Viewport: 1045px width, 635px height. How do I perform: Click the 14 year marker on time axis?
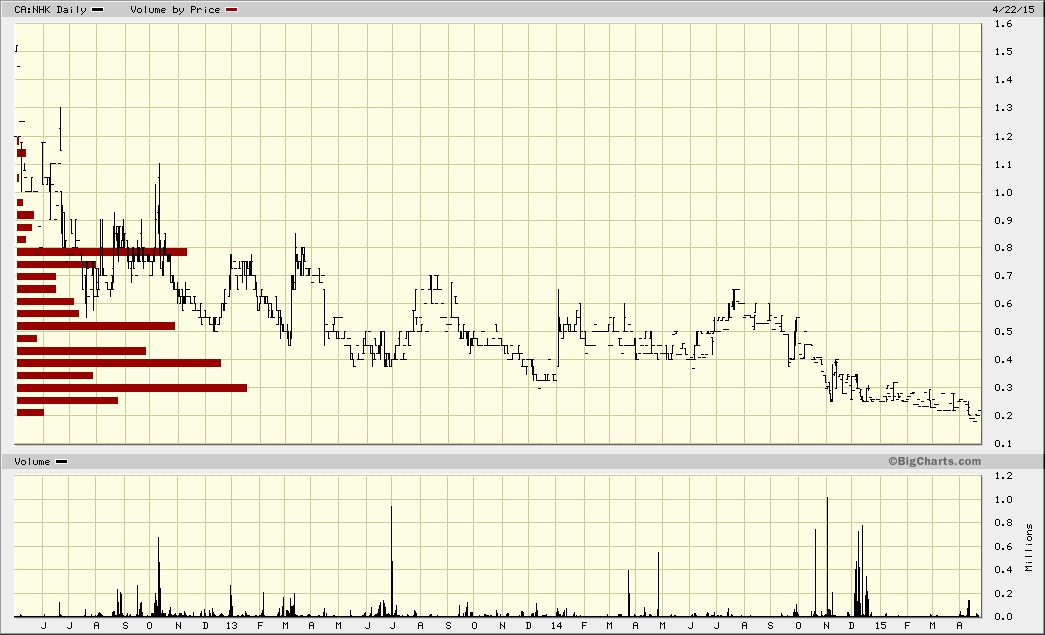(x=556, y=626)
